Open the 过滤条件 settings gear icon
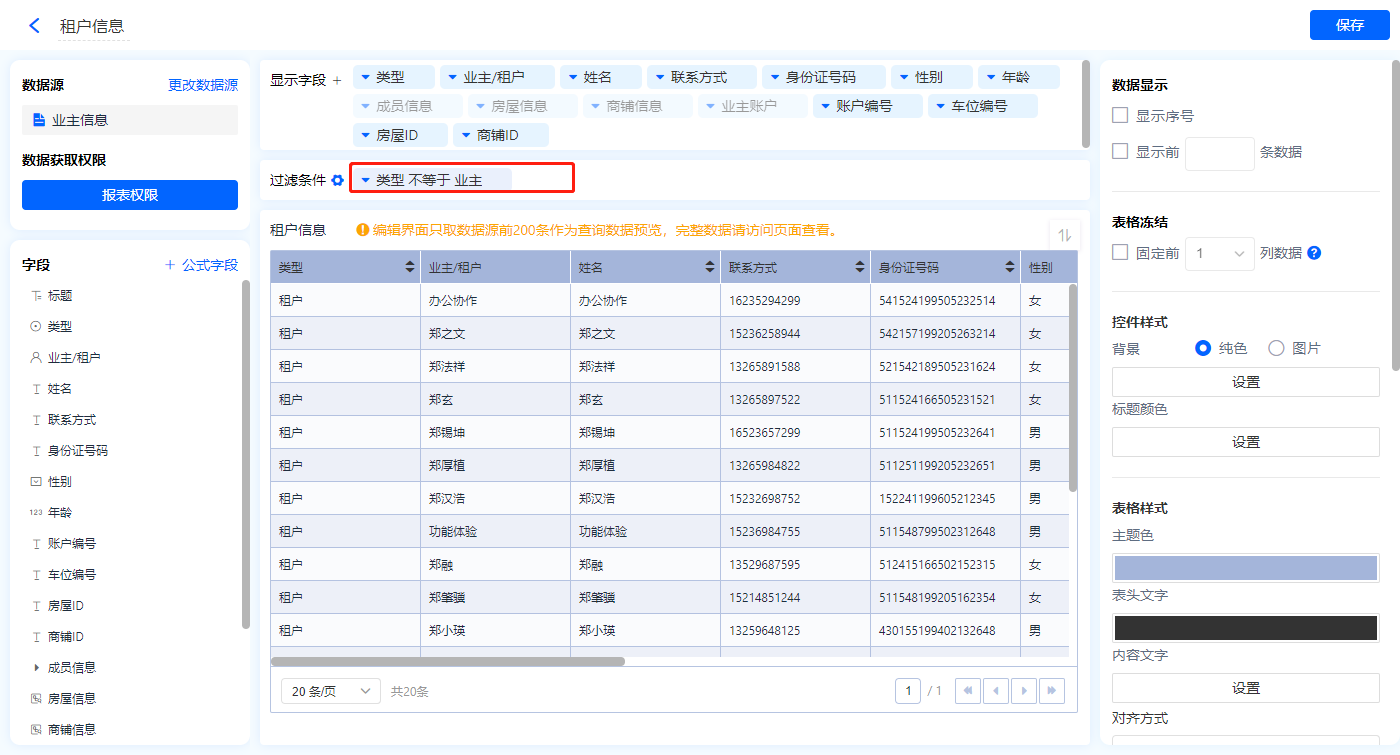This screenshot has width=1400, height=755. [x=338, y=180]
